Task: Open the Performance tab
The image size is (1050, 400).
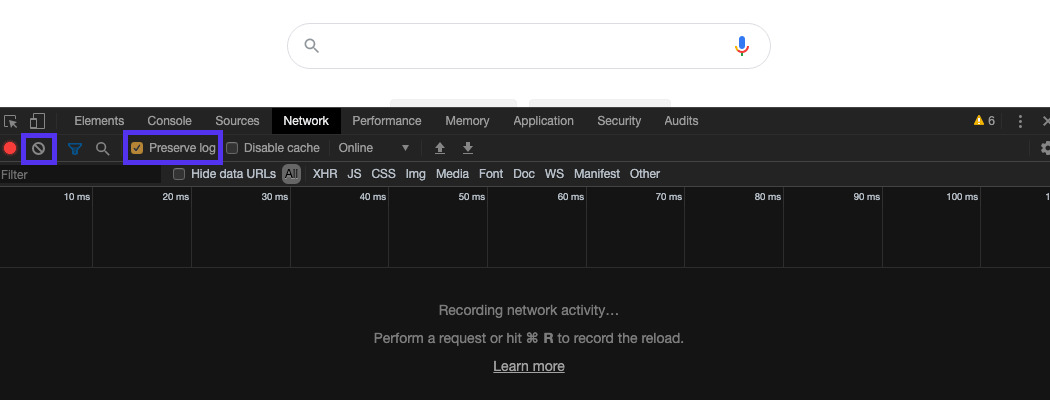Action: pos(386,121)
